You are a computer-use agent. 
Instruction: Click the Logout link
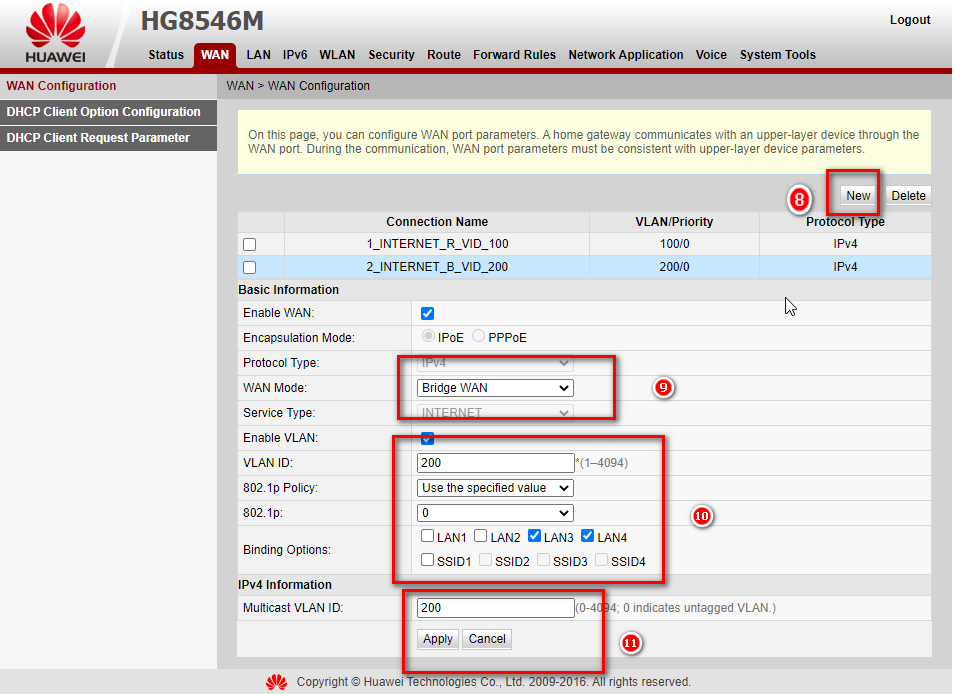(909, 20)
